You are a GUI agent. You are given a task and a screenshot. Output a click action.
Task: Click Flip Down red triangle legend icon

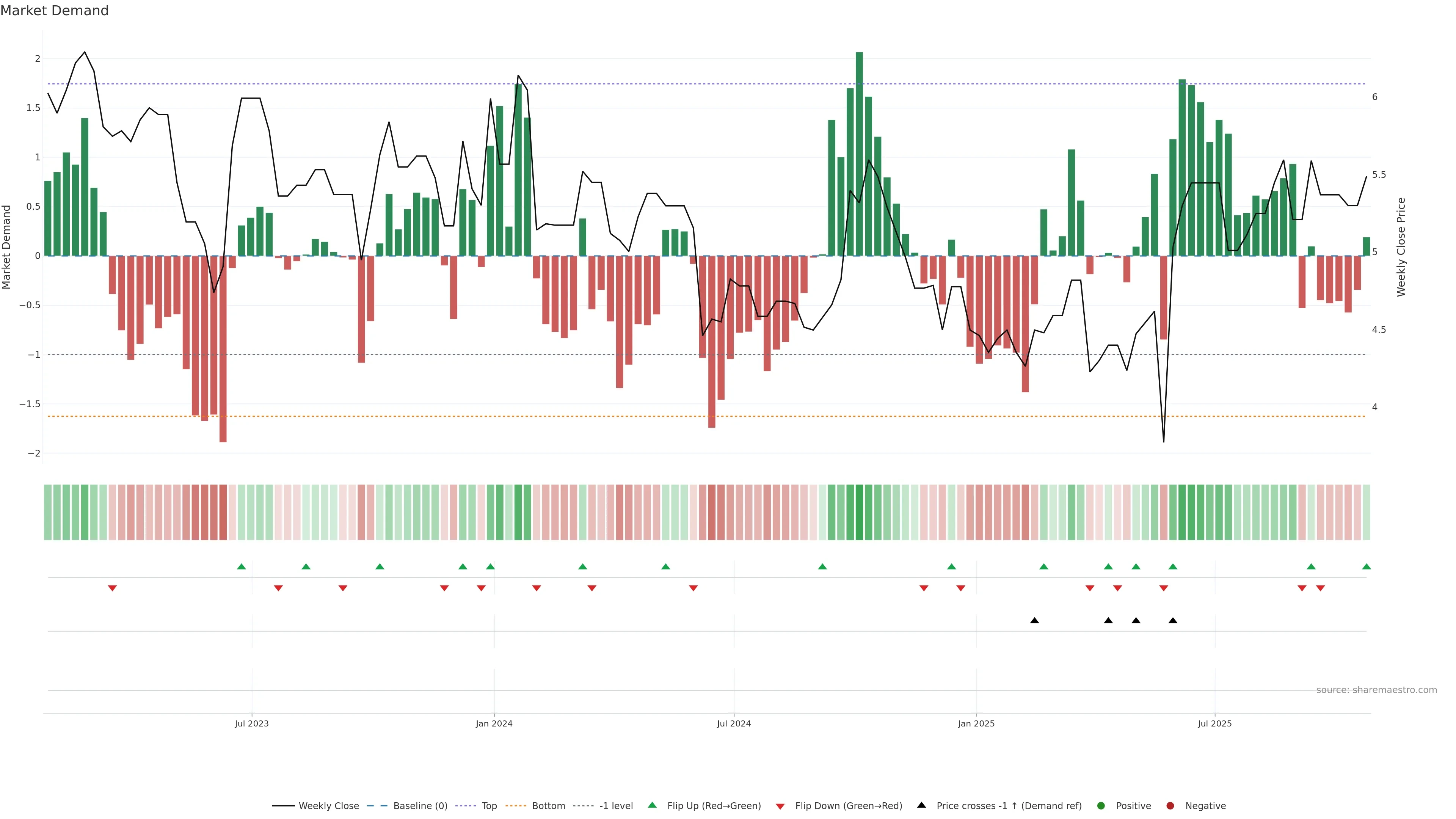click(x=780, y=806)
